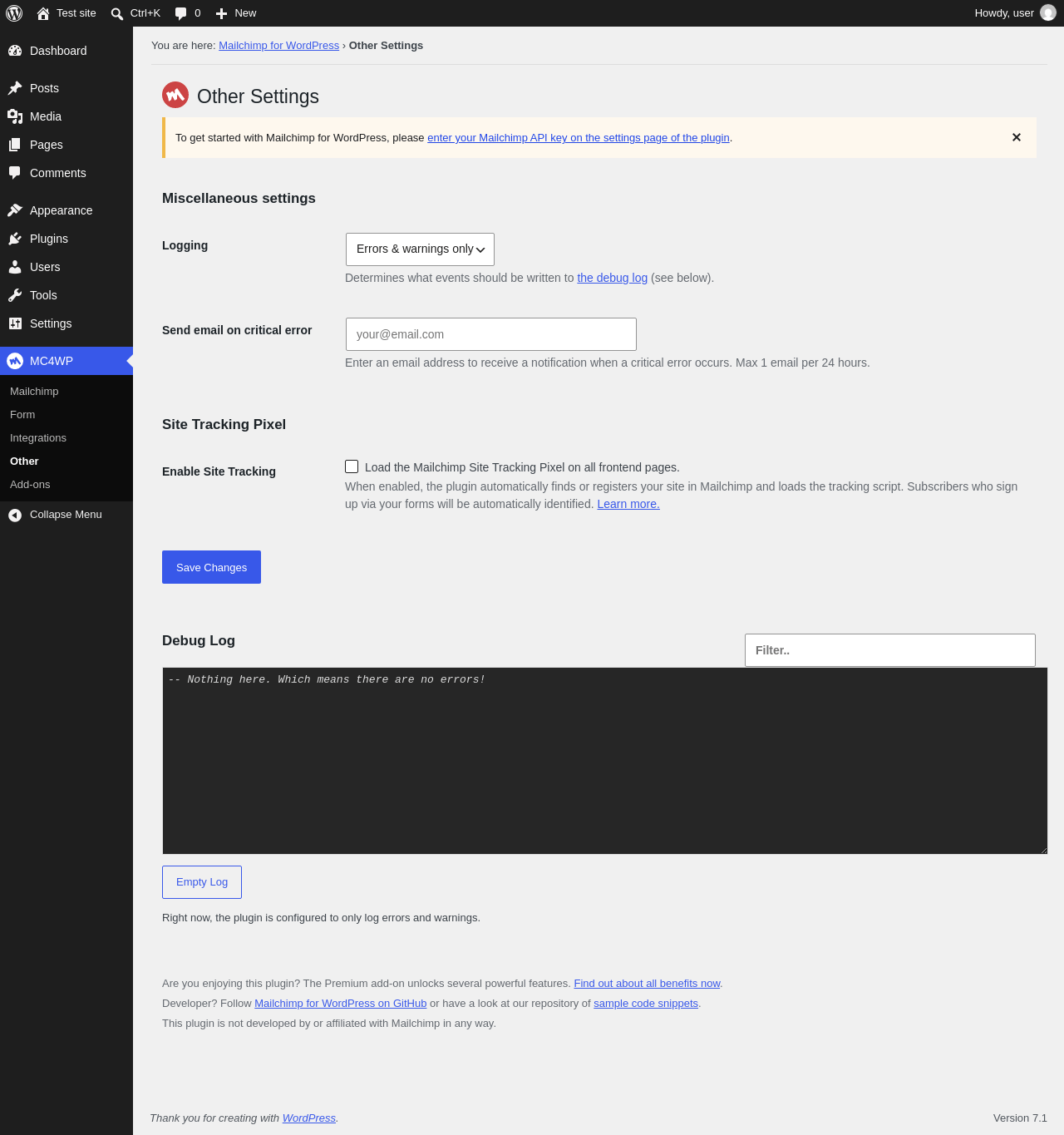Click the Ctrl+K search shortcut label
Screen dimensions: 1064x1135
(145, 13)
